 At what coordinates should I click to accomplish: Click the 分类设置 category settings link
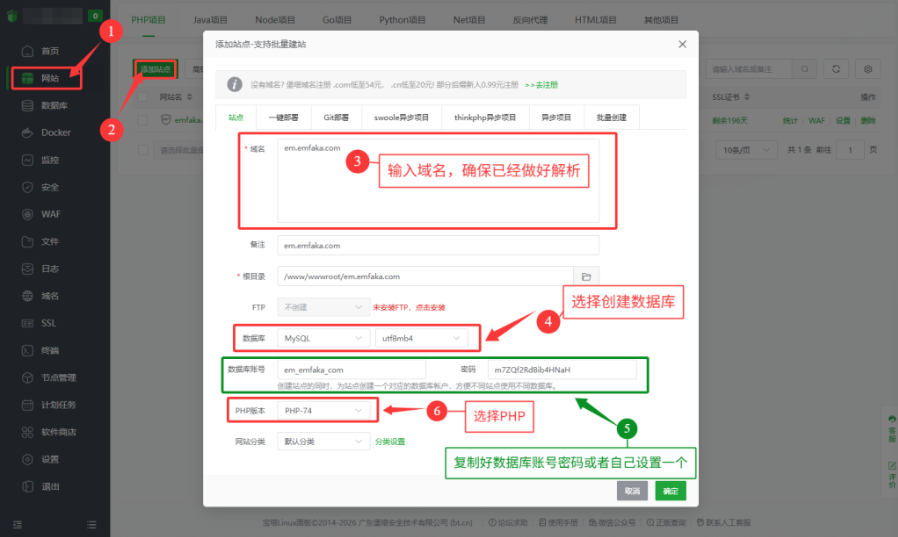[x=390, y=441]
